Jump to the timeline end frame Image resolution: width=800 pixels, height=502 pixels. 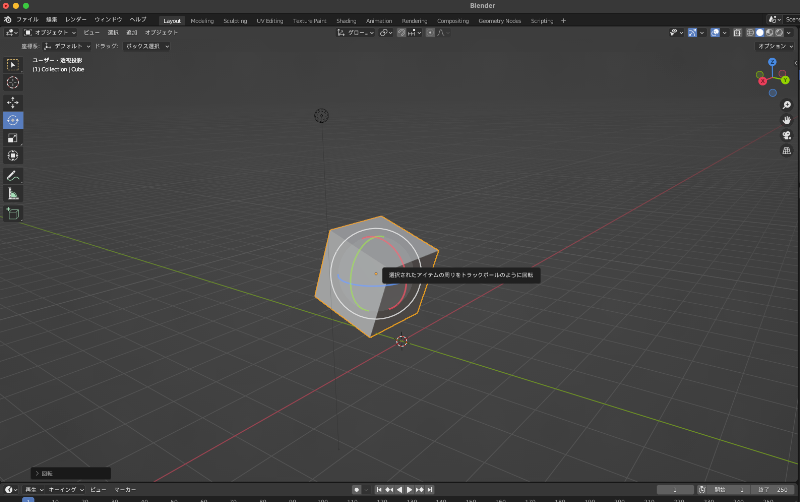(430, 490)
